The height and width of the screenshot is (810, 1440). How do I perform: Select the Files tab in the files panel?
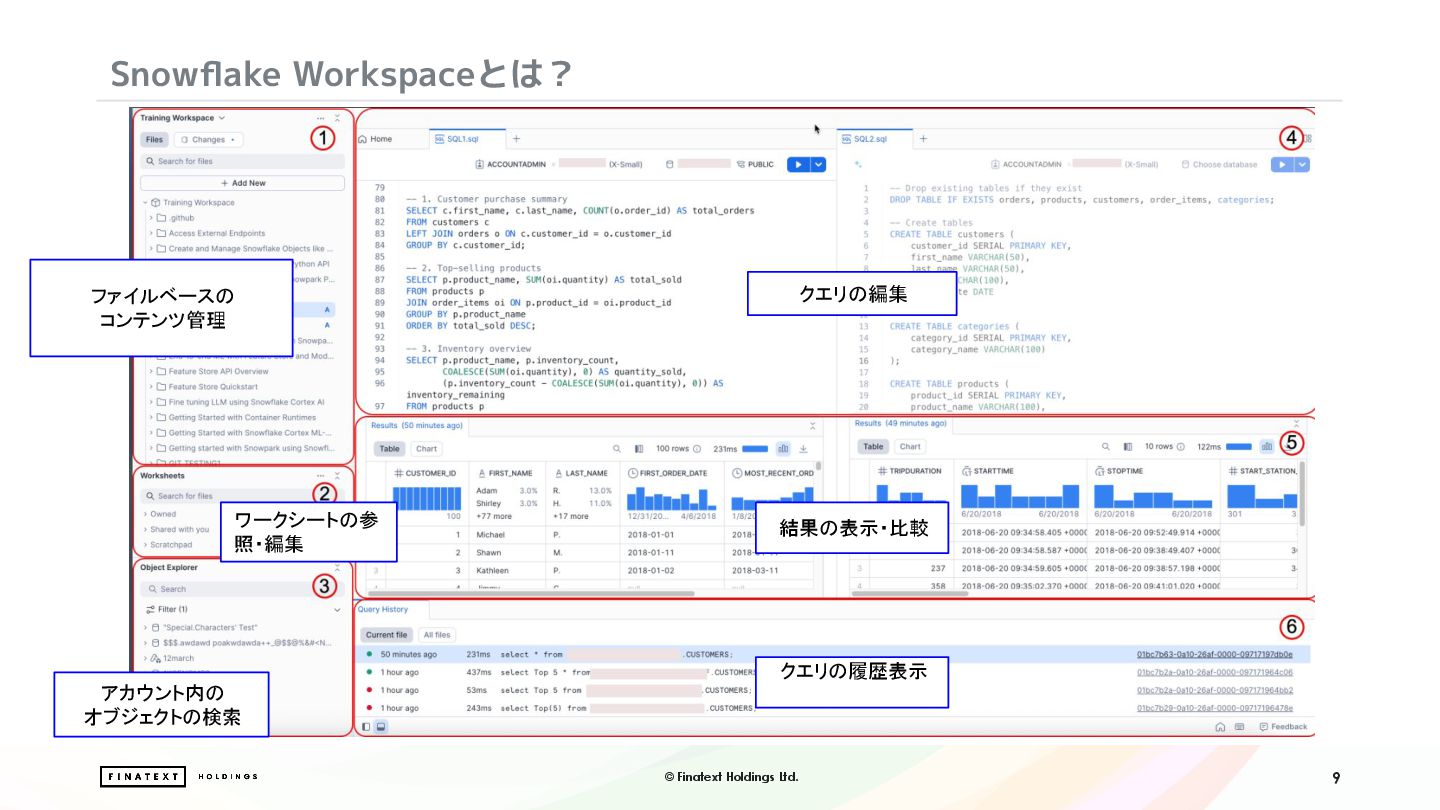coord(154,140)
